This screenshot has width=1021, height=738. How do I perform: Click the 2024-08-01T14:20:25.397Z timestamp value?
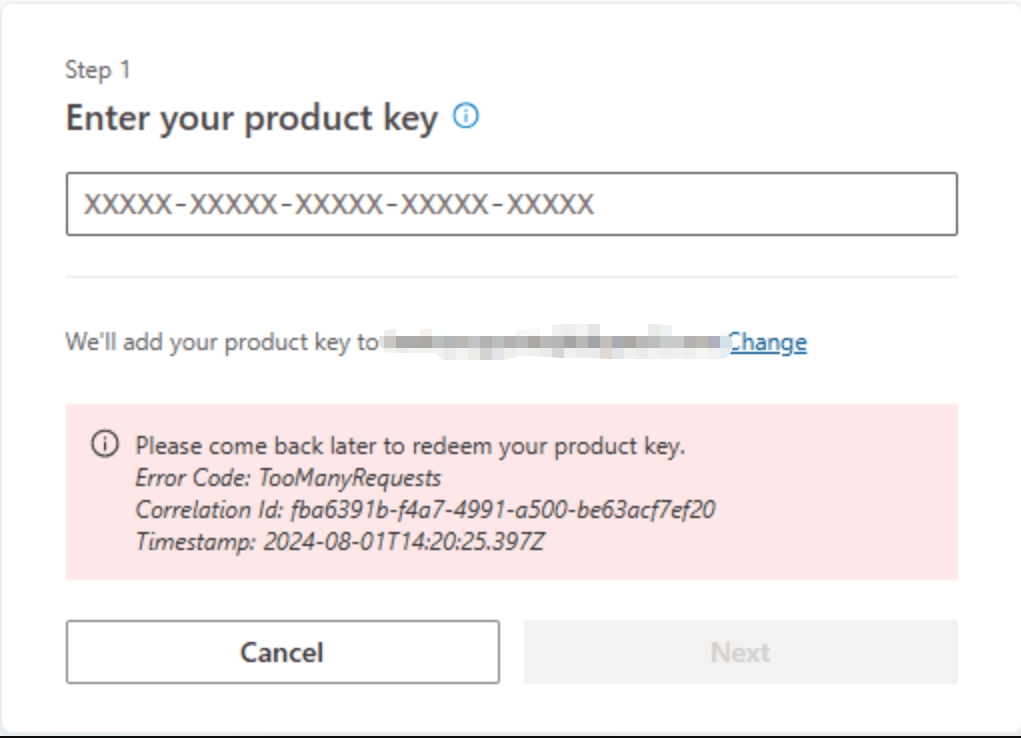tap(404, 541)
